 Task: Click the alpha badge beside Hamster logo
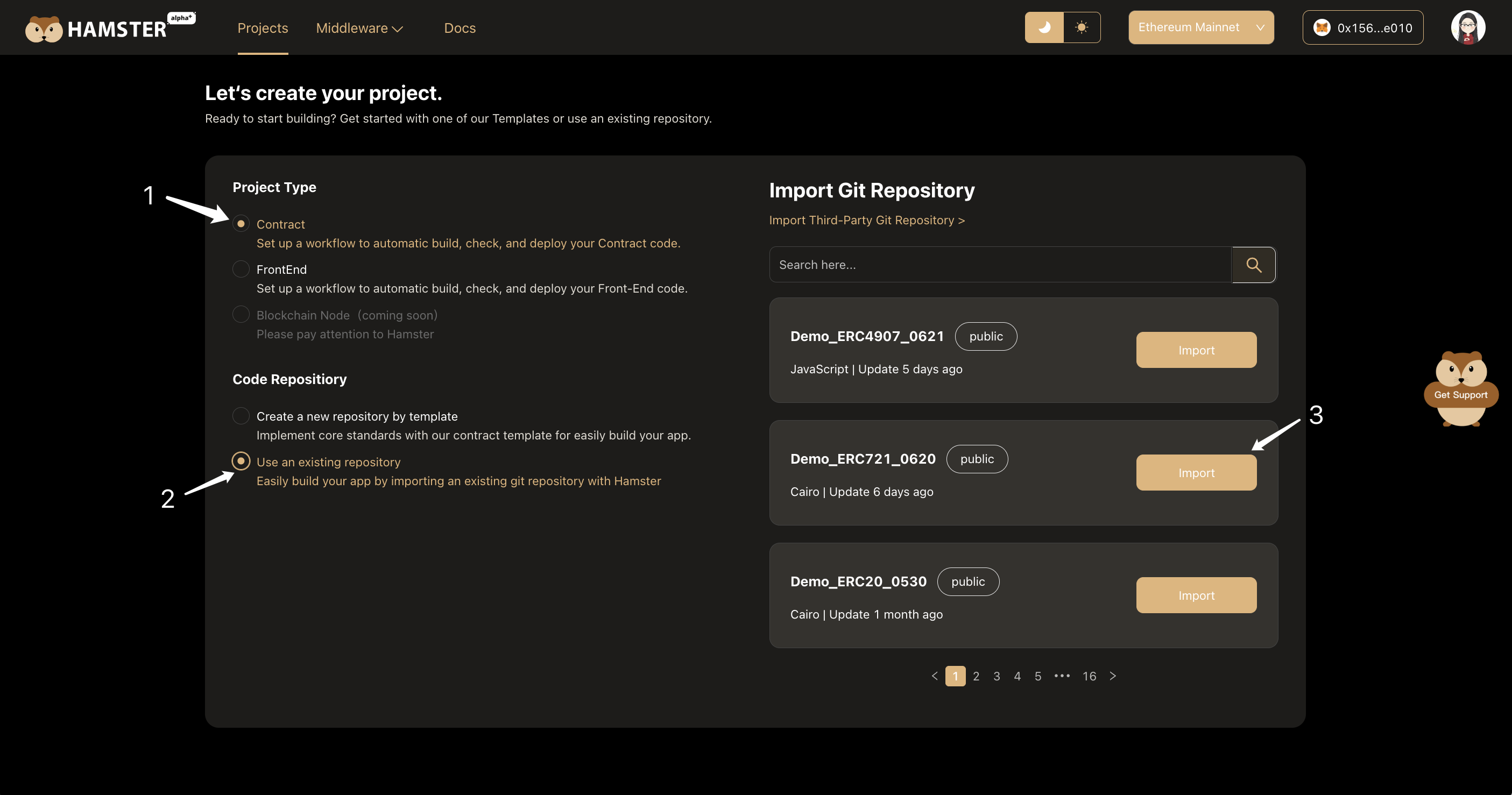click(181, 18)
